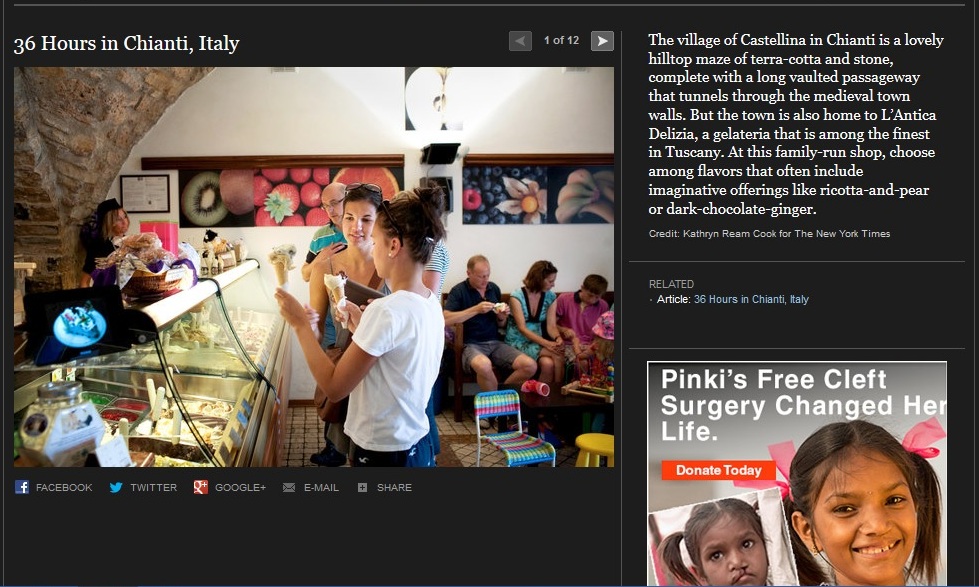Click the Twitter bird icon
979x587 pixels.
tap(116, 487)
